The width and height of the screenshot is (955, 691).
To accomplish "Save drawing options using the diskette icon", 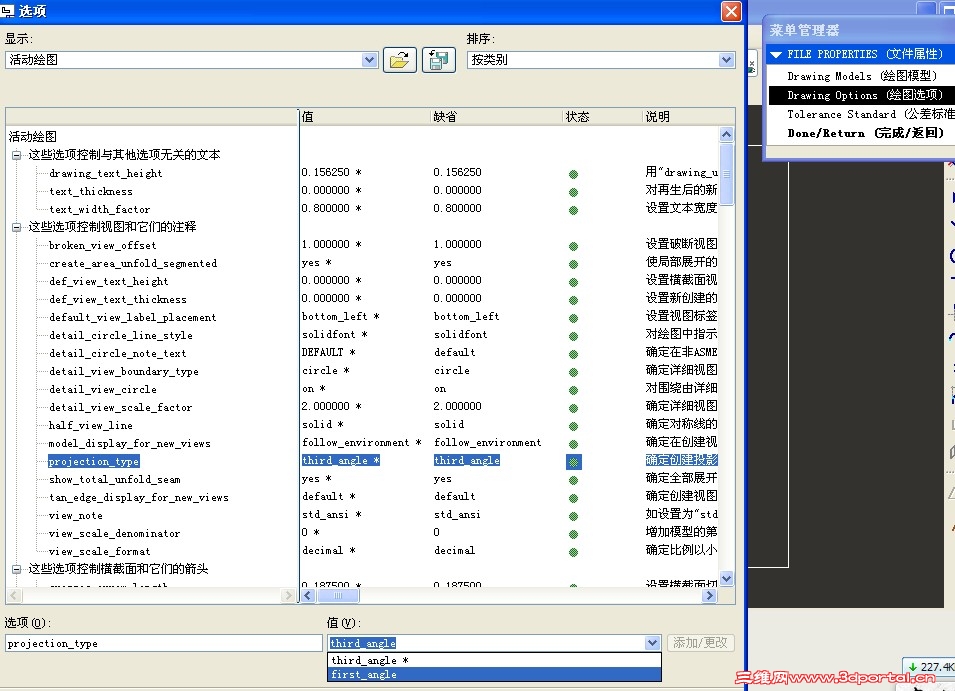I will pyautogui.click(x=438, y=60).
